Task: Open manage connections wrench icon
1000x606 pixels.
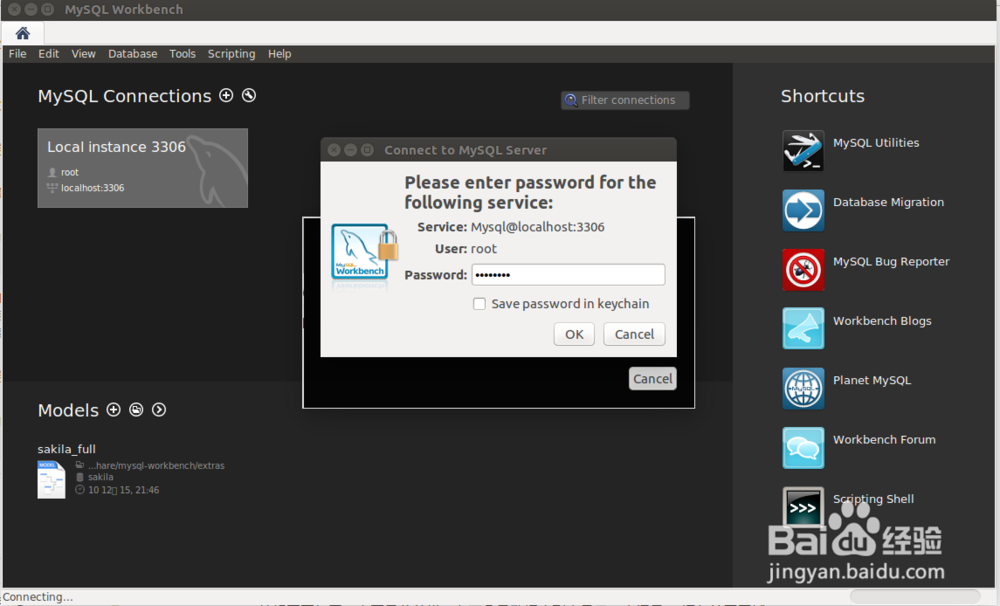Action: coord(249,95)
